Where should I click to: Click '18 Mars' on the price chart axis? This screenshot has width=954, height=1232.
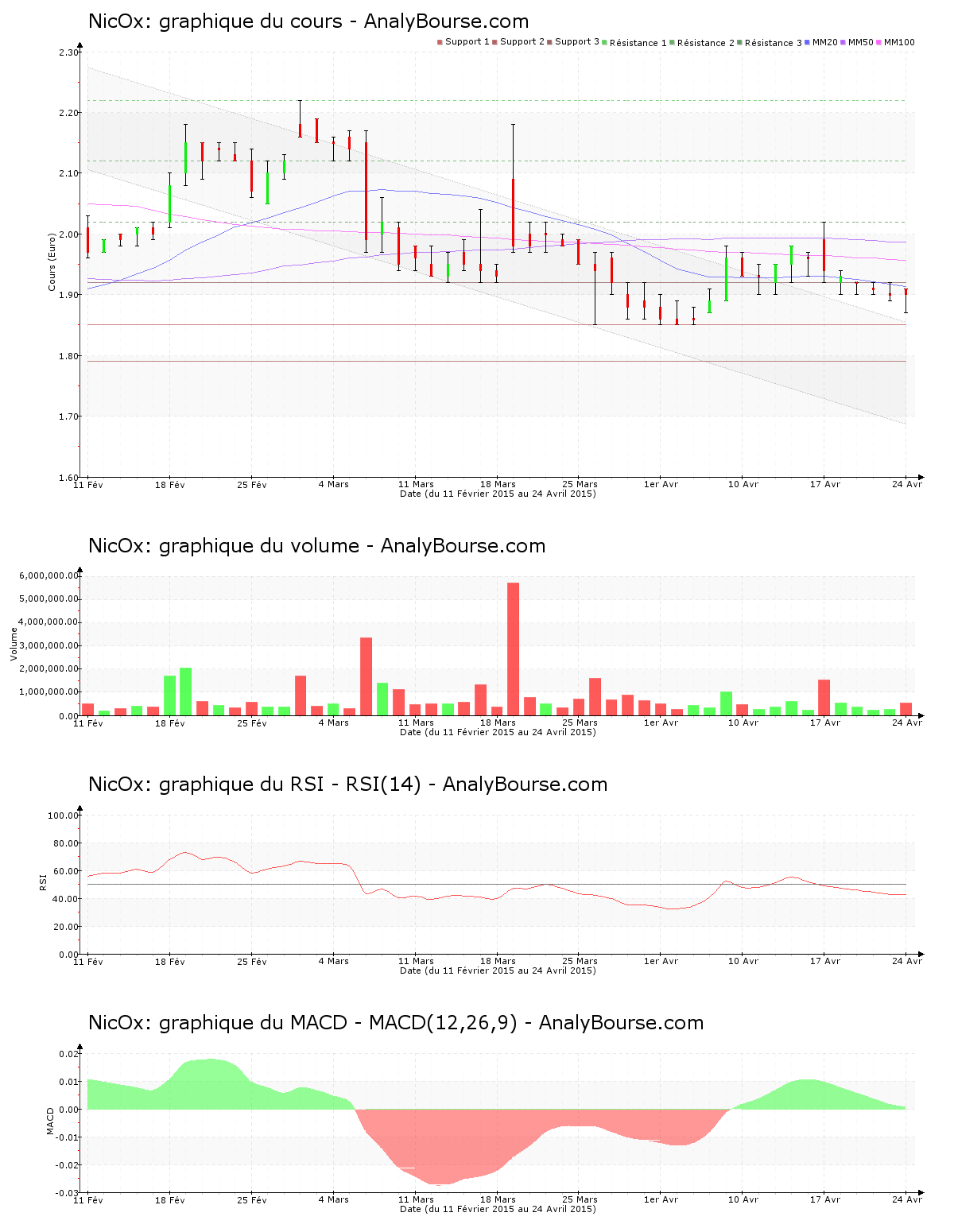point(498,484)
